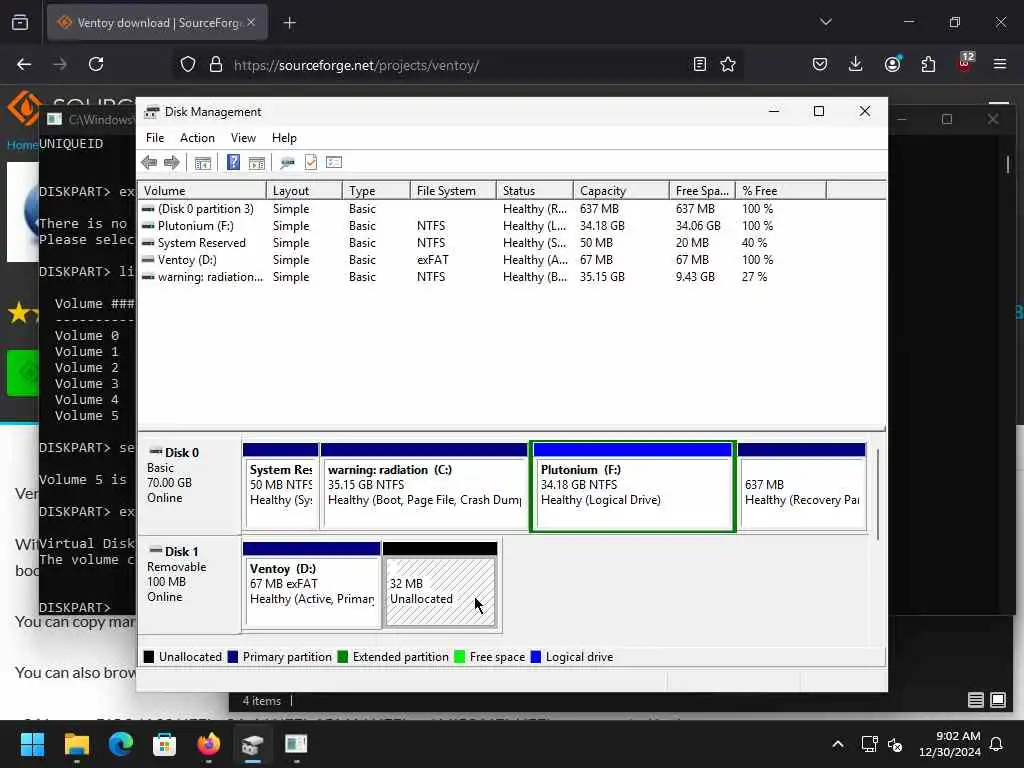Open the Help toolbar icon in Disk Management

[x=233, y=163]
